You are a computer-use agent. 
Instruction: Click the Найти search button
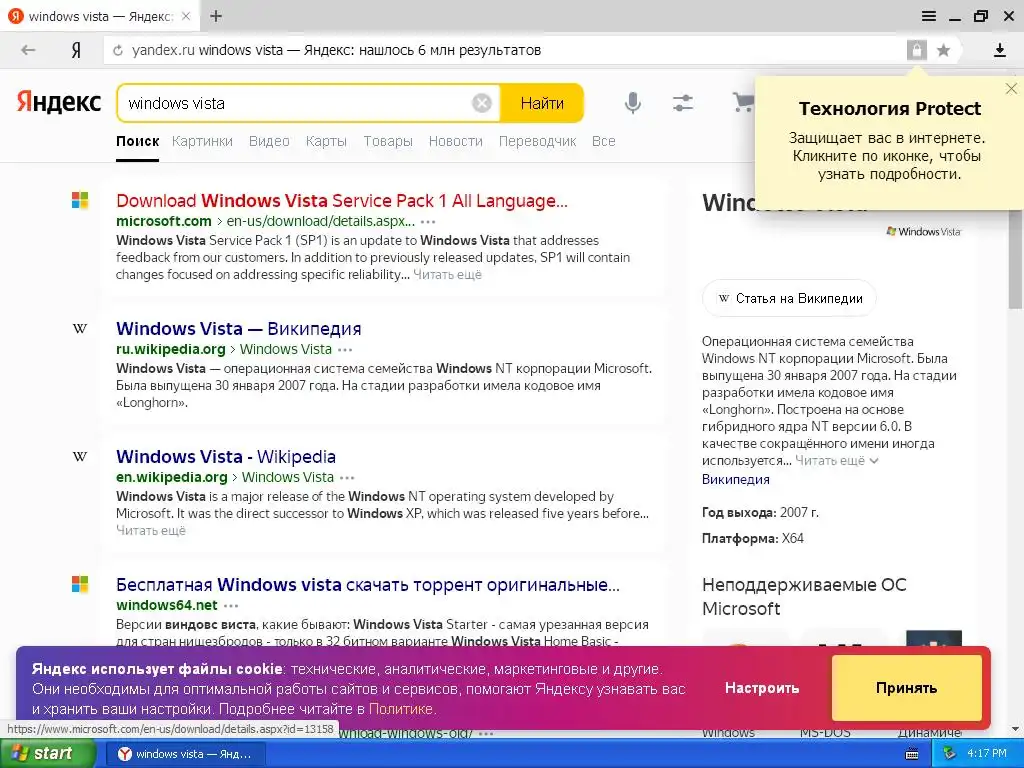point(542,103)
